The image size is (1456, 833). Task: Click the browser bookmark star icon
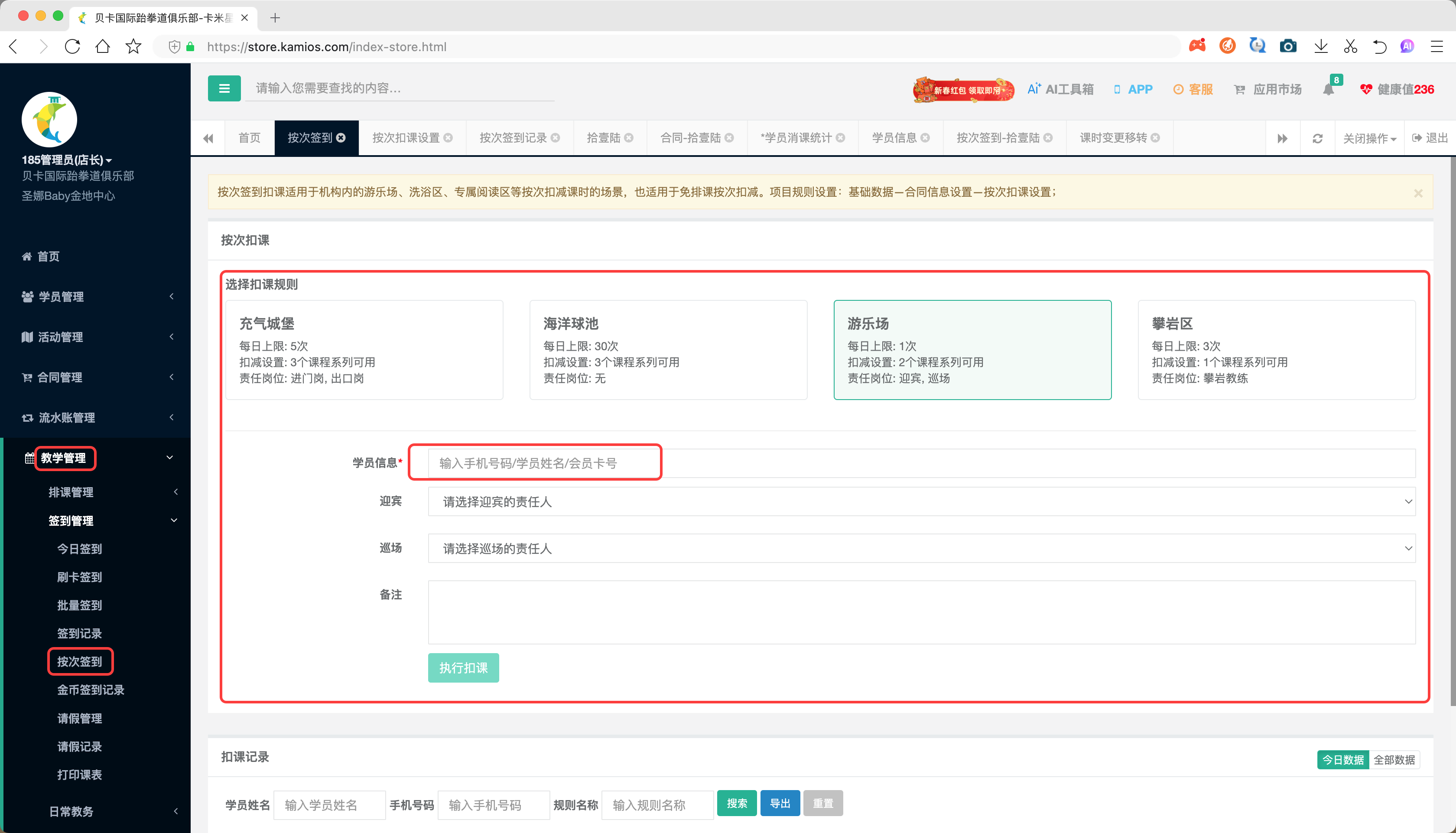click(x=133, y=46)
